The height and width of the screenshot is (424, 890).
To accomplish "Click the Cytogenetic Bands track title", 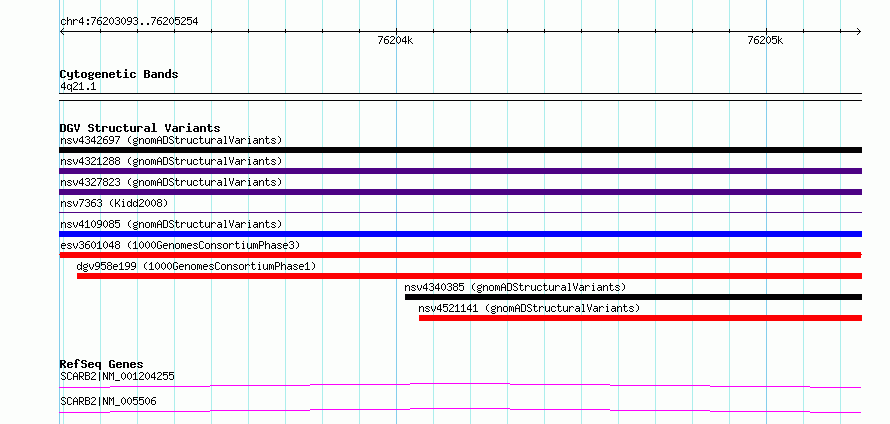I will pyautogui.click(x=119, y=74).
